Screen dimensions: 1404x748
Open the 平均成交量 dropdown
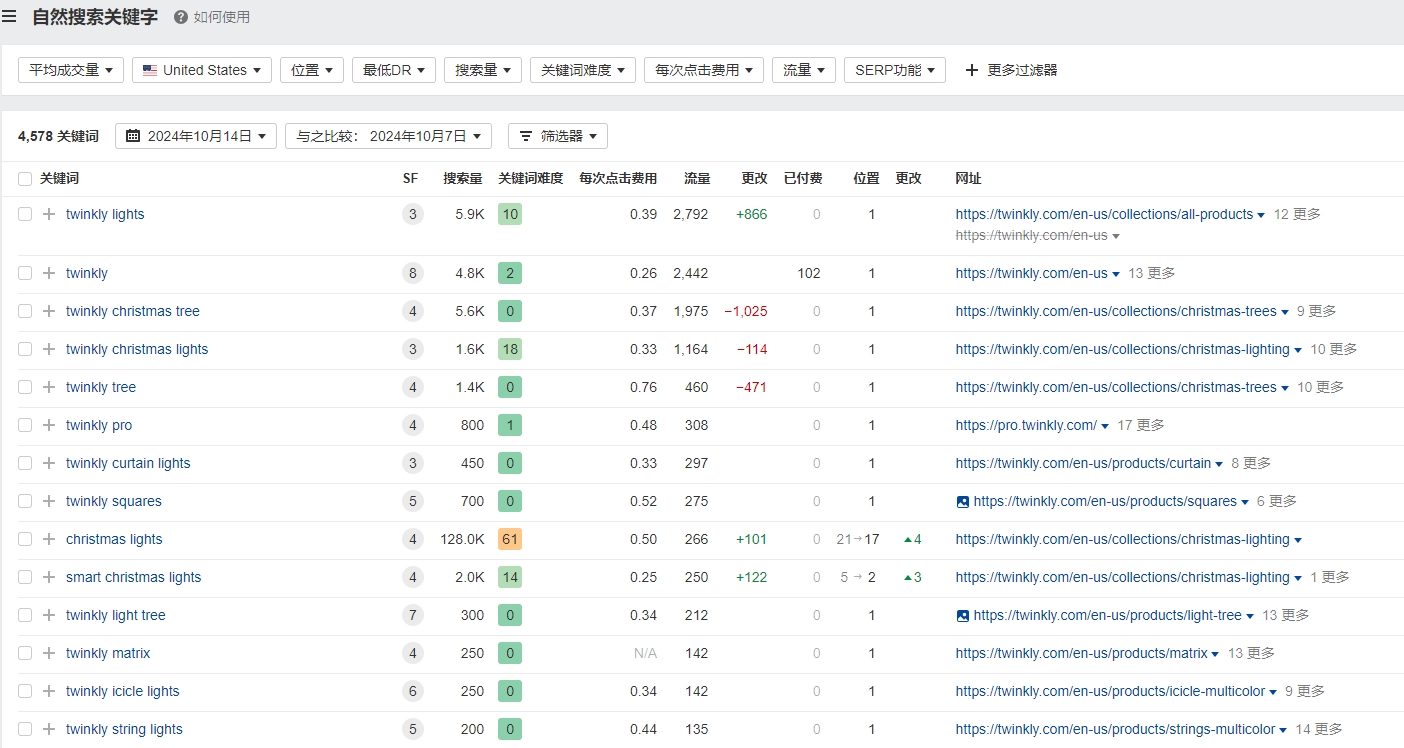click(71, 70)
